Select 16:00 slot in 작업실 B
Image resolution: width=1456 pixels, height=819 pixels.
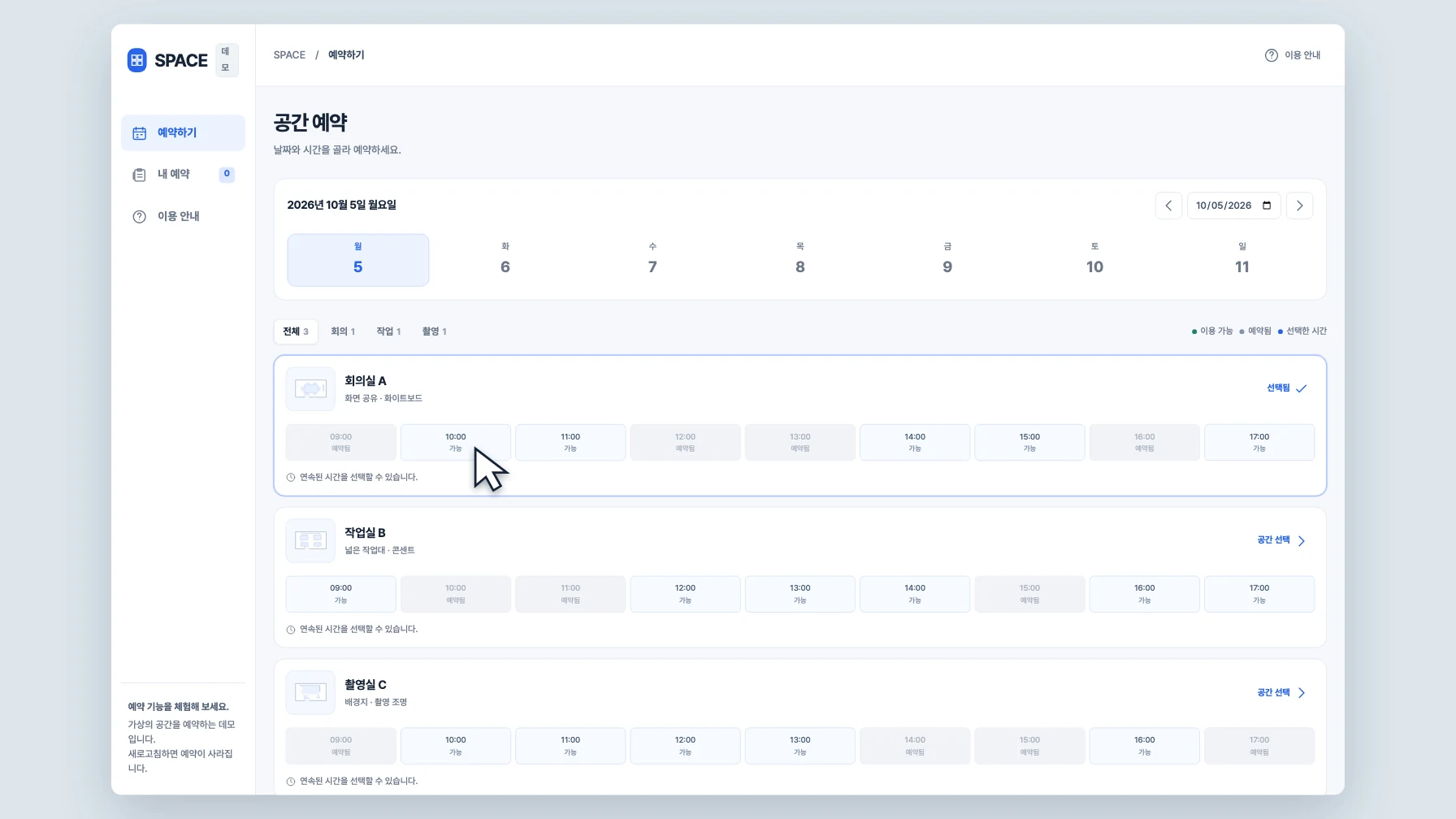(1145, 594)
